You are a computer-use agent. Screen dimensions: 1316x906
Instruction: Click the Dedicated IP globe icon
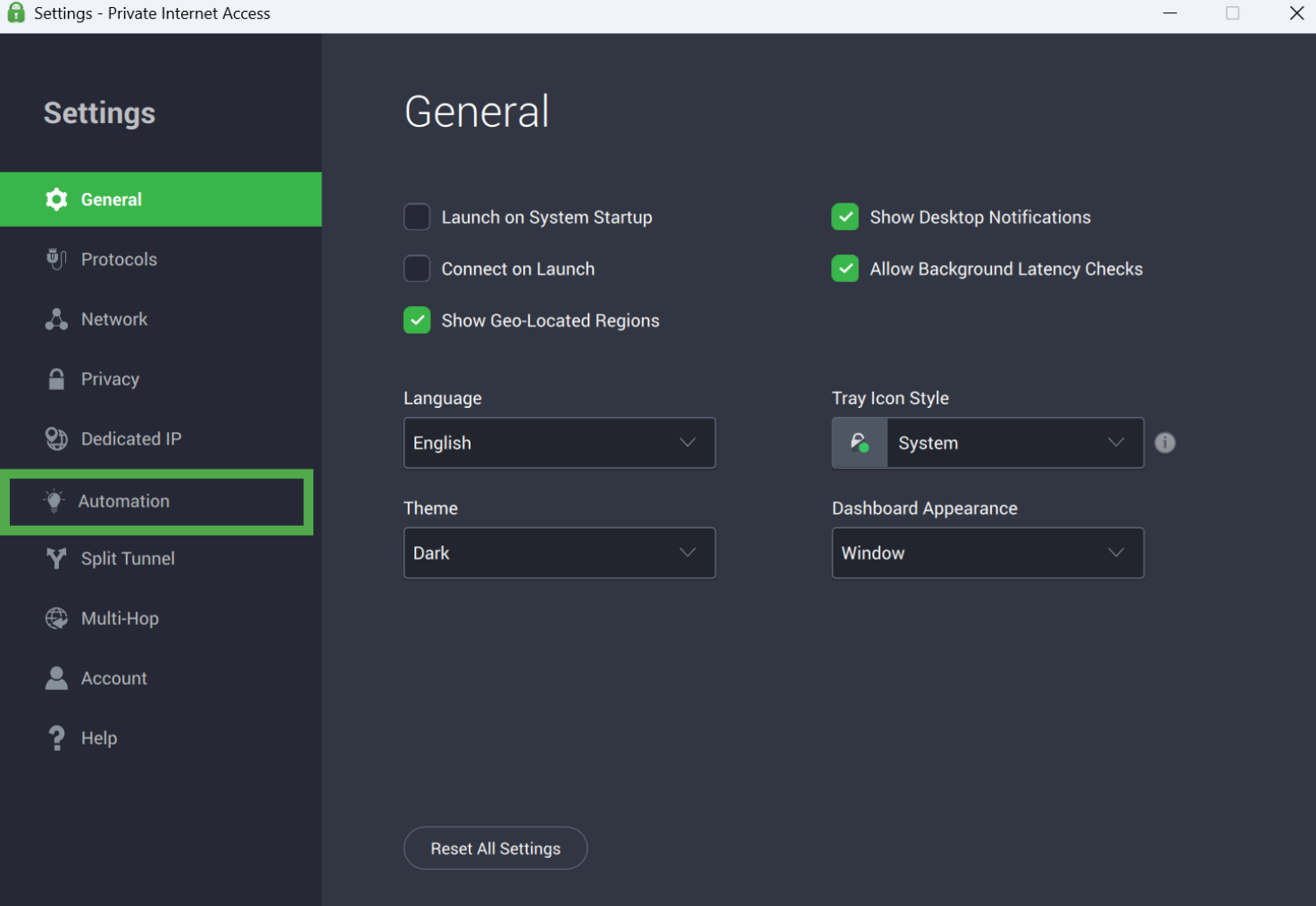[x=56, y=438]
